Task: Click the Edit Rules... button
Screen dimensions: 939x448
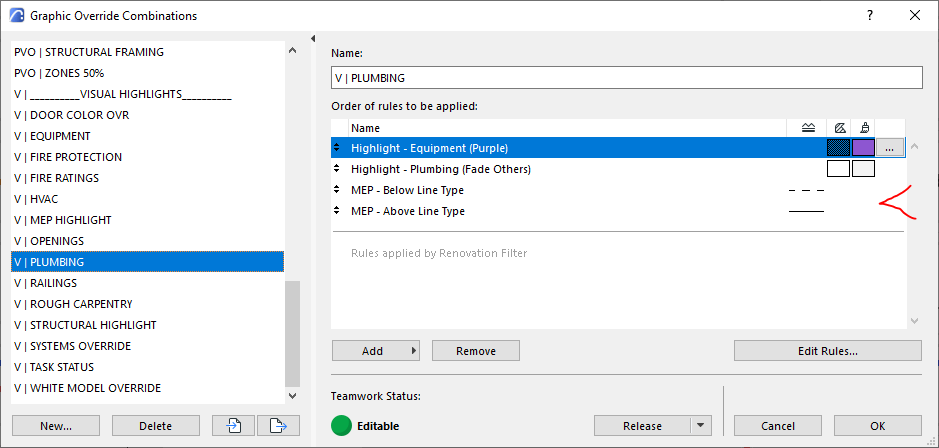Action: pyautogui.click(x=828, y=351)
